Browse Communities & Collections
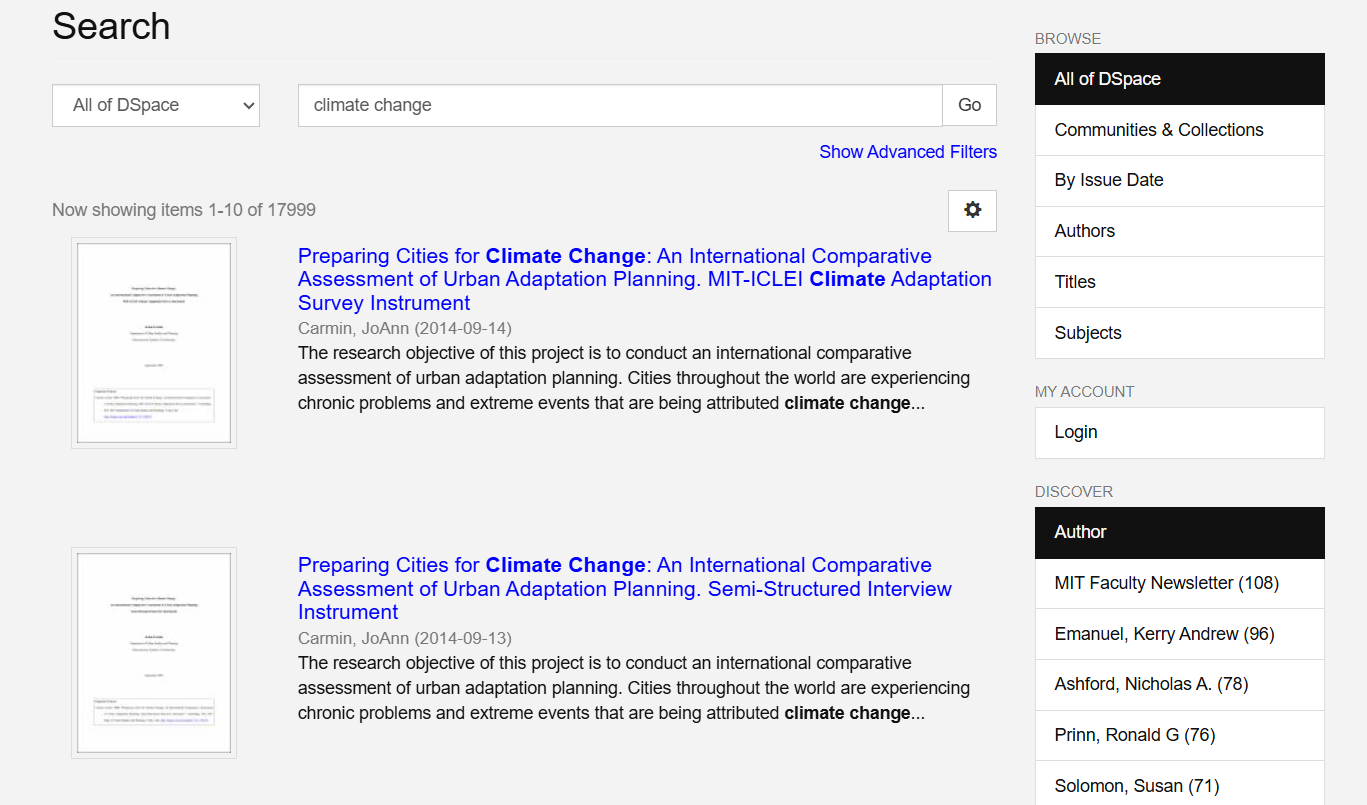The width and height of the screenshot is (1367, 805). coord(1179,130)
